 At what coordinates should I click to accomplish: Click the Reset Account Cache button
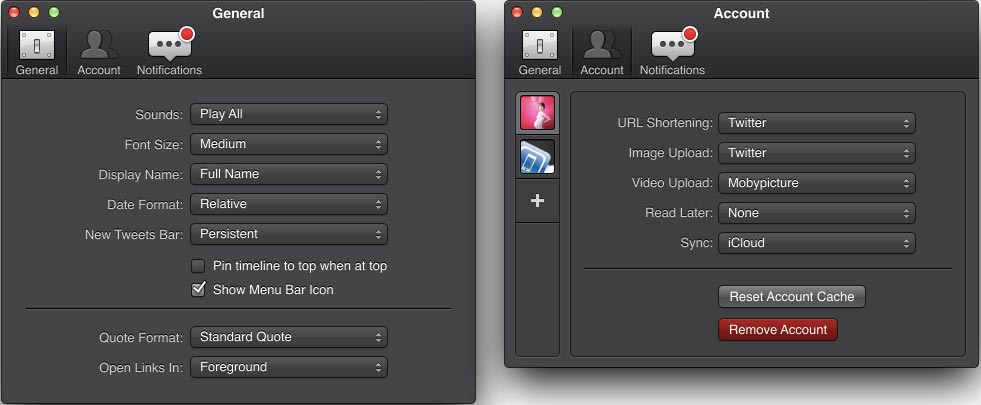tap(791, 297)
